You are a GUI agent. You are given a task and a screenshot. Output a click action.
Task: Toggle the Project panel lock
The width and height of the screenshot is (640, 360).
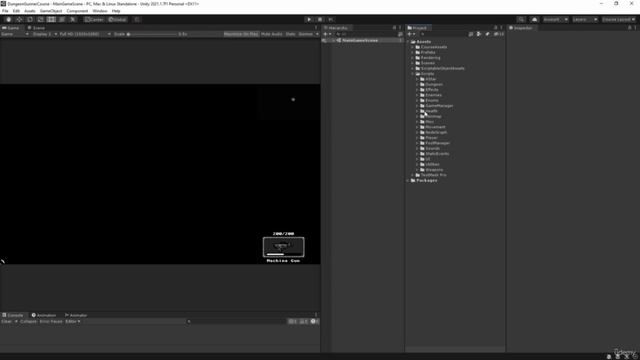[x=496, y=28]
